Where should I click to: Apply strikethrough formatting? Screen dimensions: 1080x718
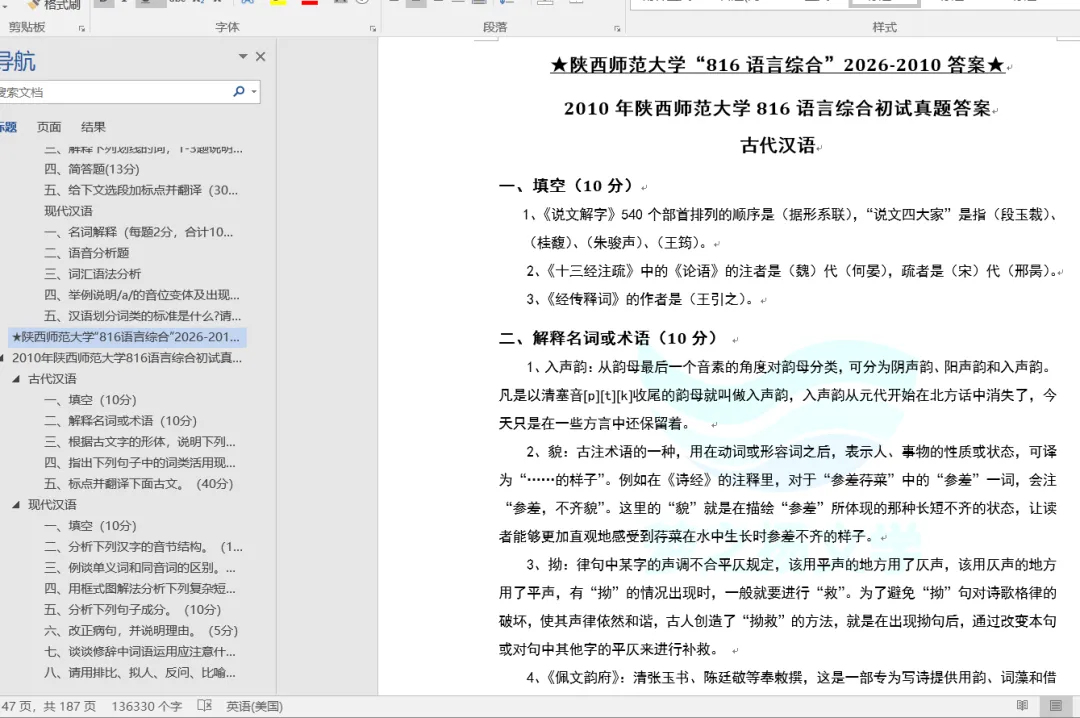(177, 3)
